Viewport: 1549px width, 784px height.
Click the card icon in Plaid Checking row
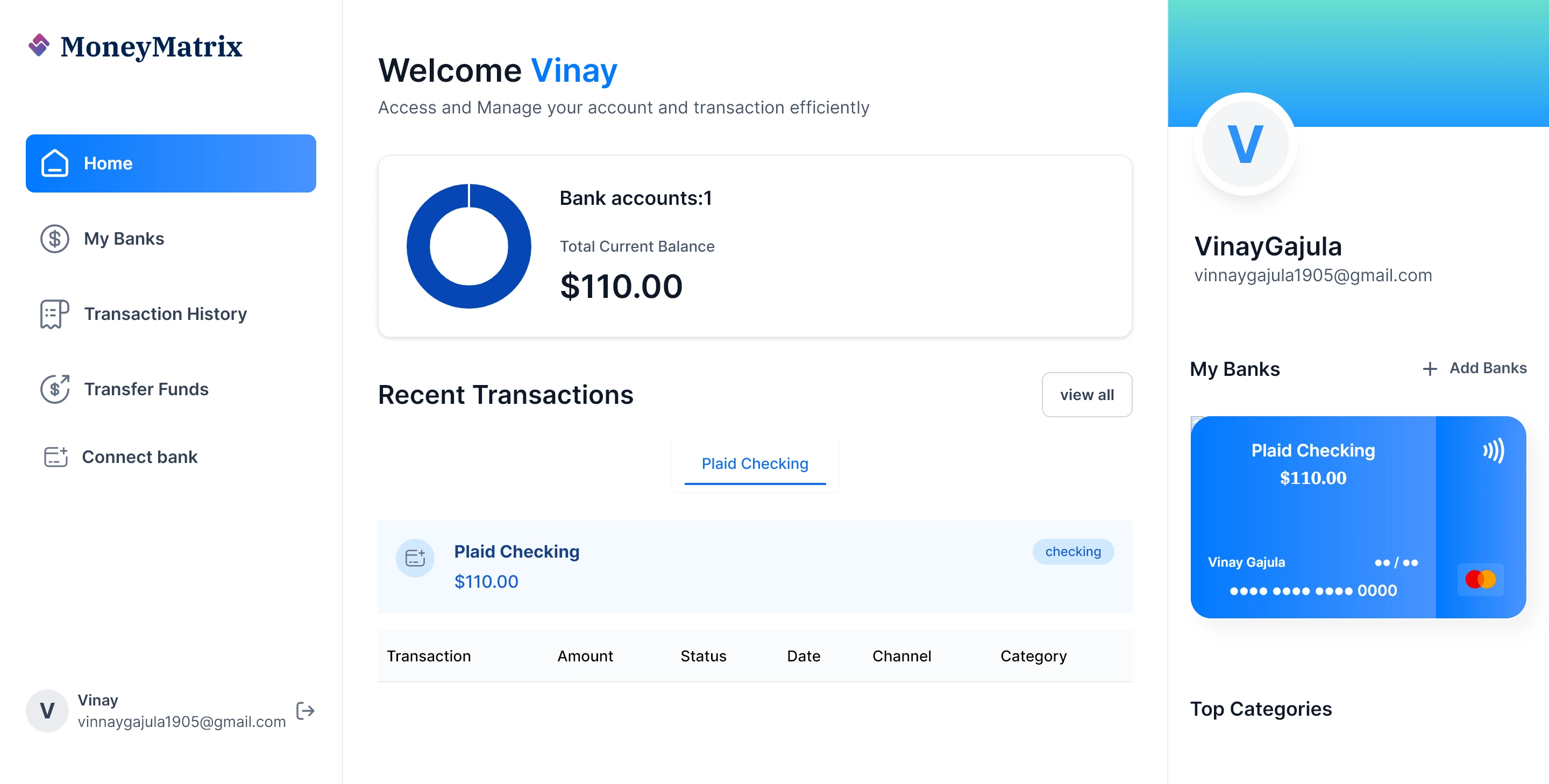pyautogui.click(x=415, y=558)
